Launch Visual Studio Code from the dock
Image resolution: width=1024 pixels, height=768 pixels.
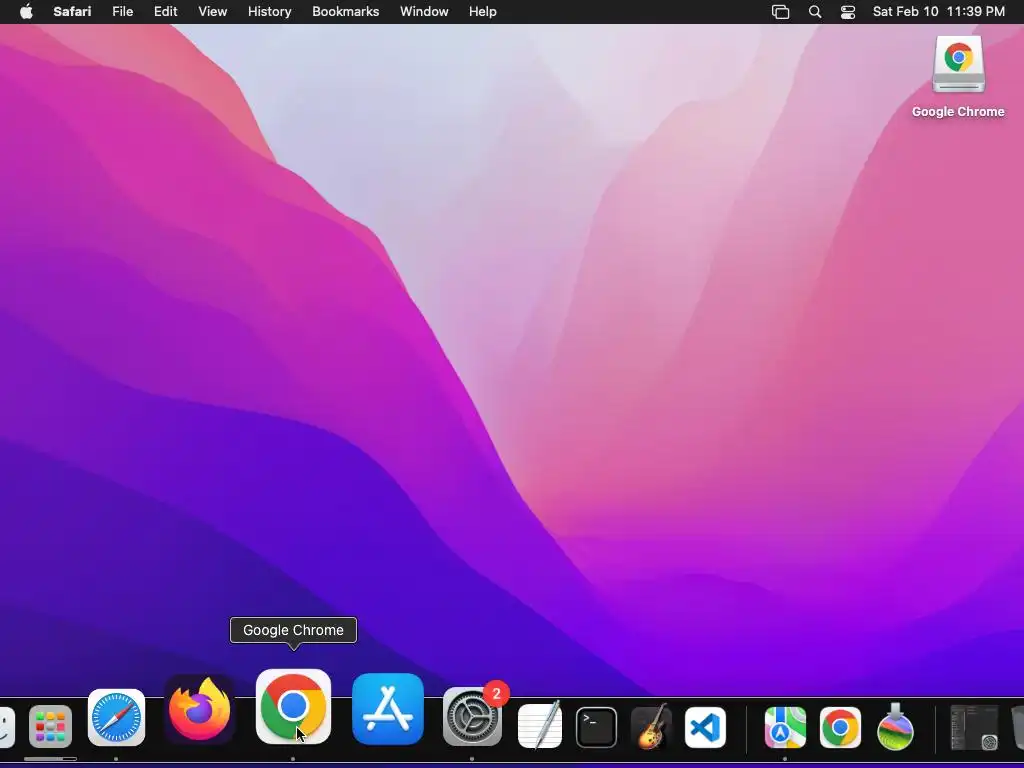(x=705, y=727)
